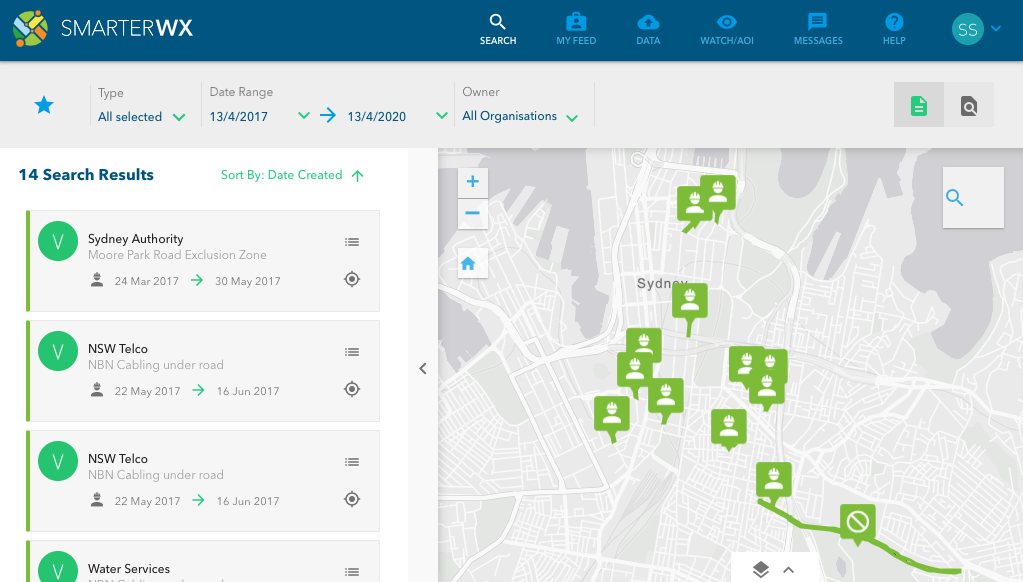Screen dimensions: 1023x582
Task: Click the SmarterWX logo
Action: click(103, 28)
